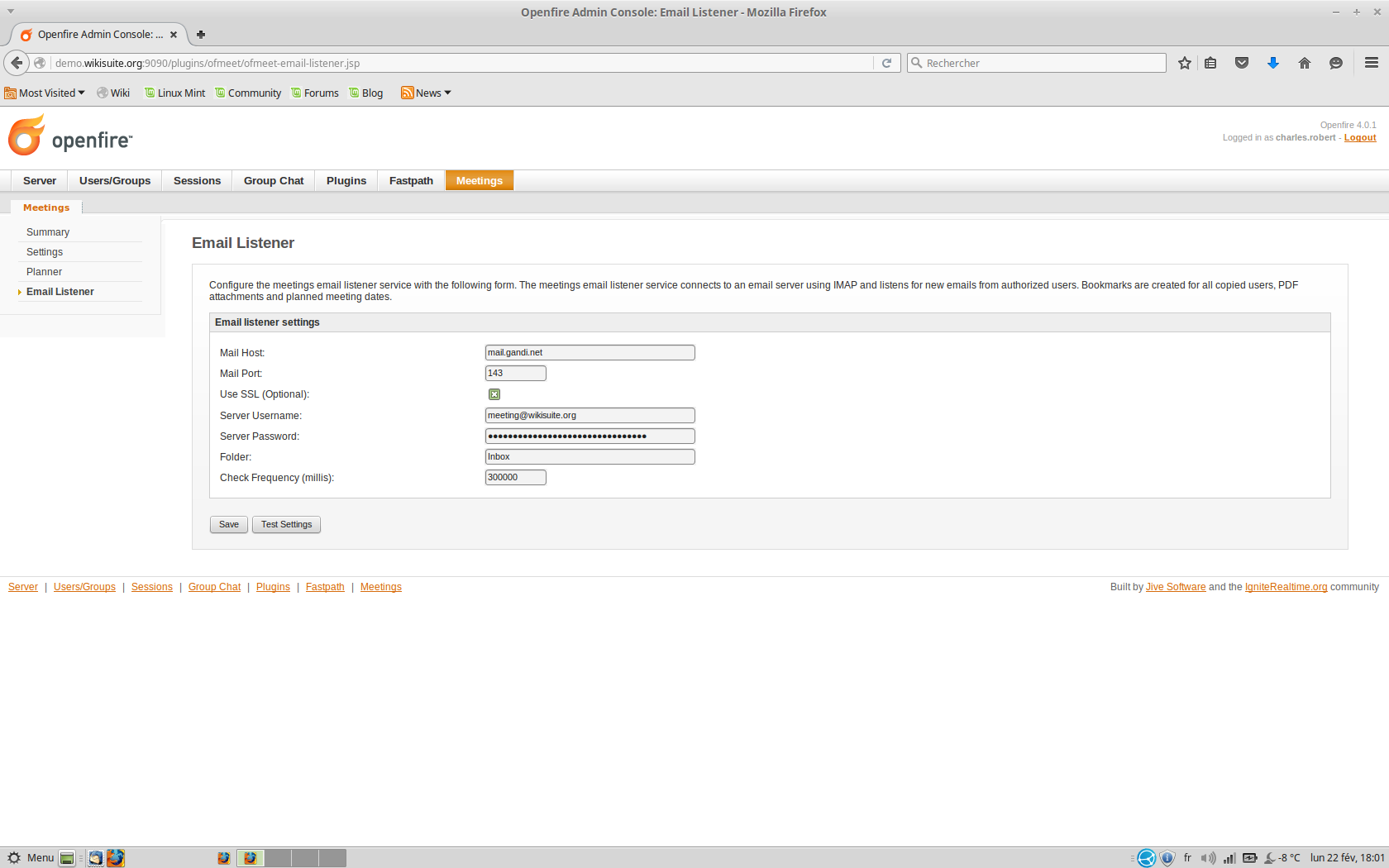Open the Firefox downloads arrow icon

point(1273,63)
